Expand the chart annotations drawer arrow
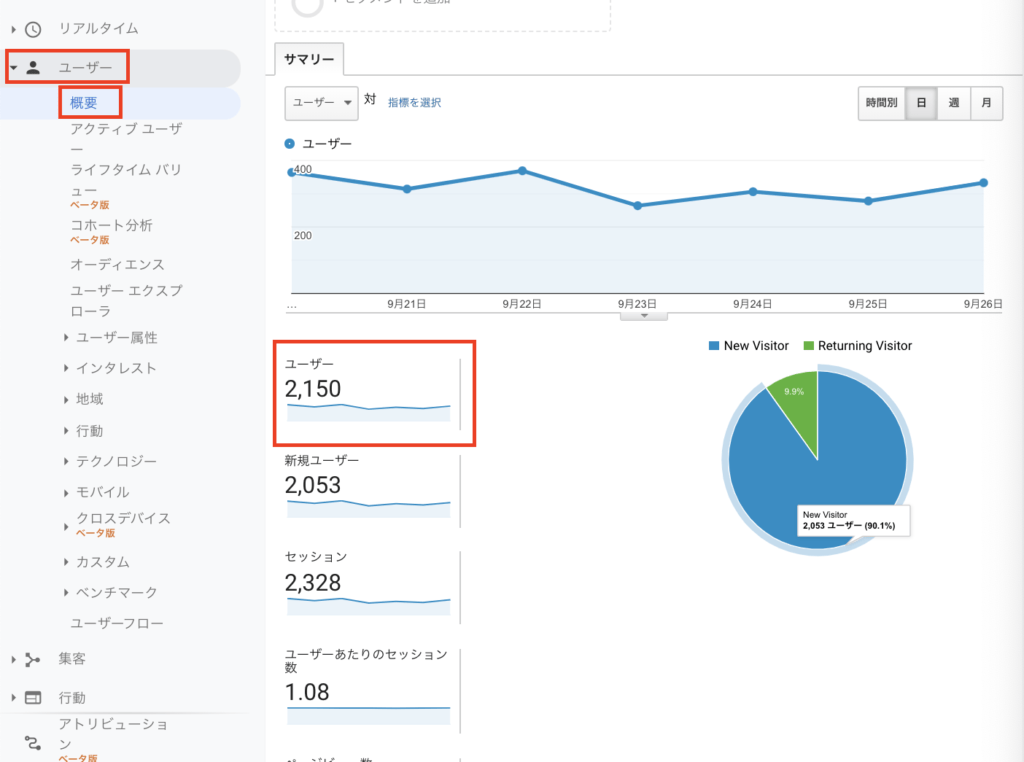Viewport: 1024px width, 762px height. pos(644,316)
